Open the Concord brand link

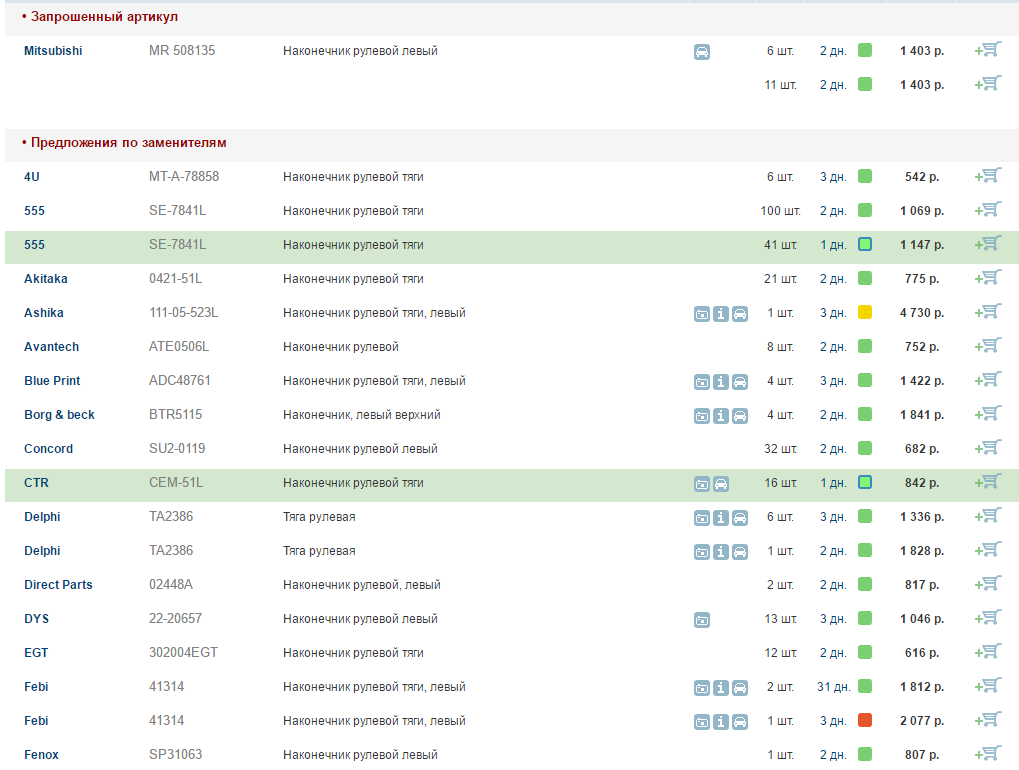[x=48, y=449]
